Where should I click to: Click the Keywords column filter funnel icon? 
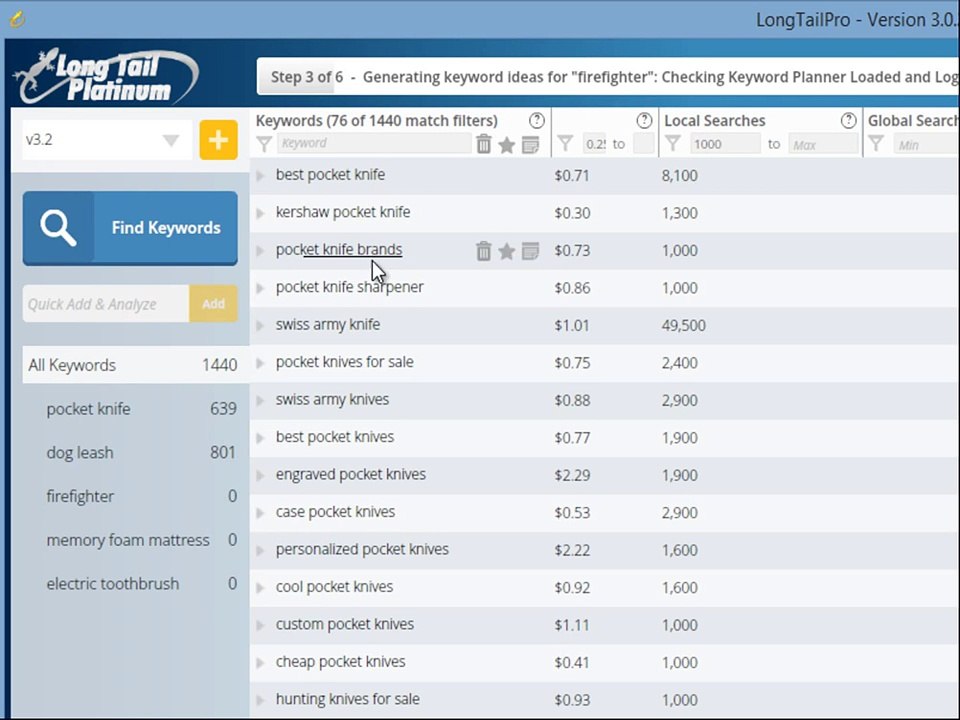264,144
